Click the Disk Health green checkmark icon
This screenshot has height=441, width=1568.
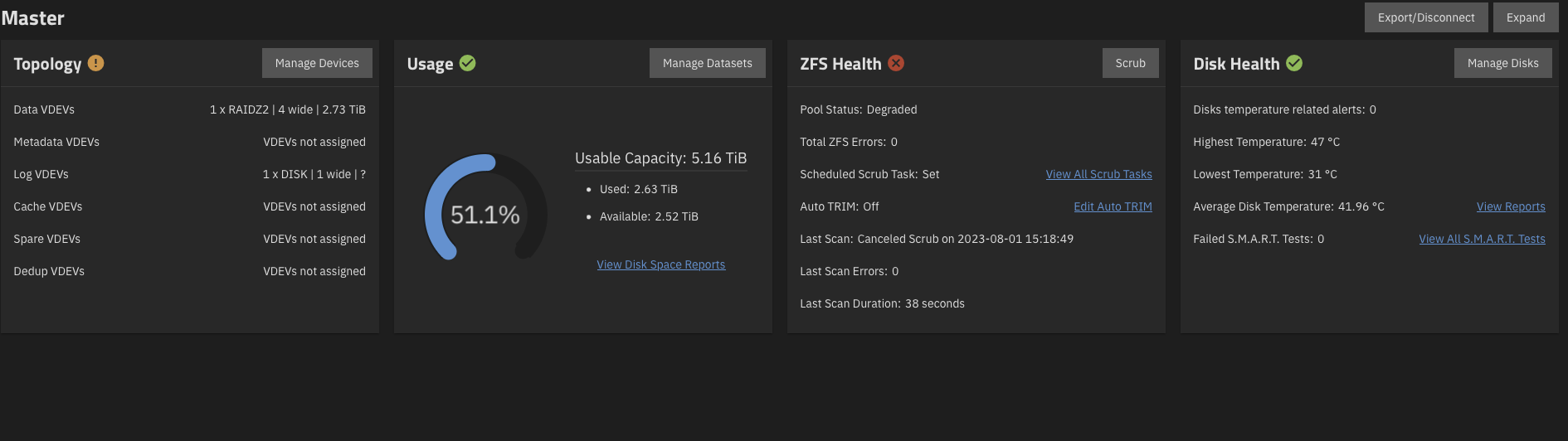(1294, 63)
